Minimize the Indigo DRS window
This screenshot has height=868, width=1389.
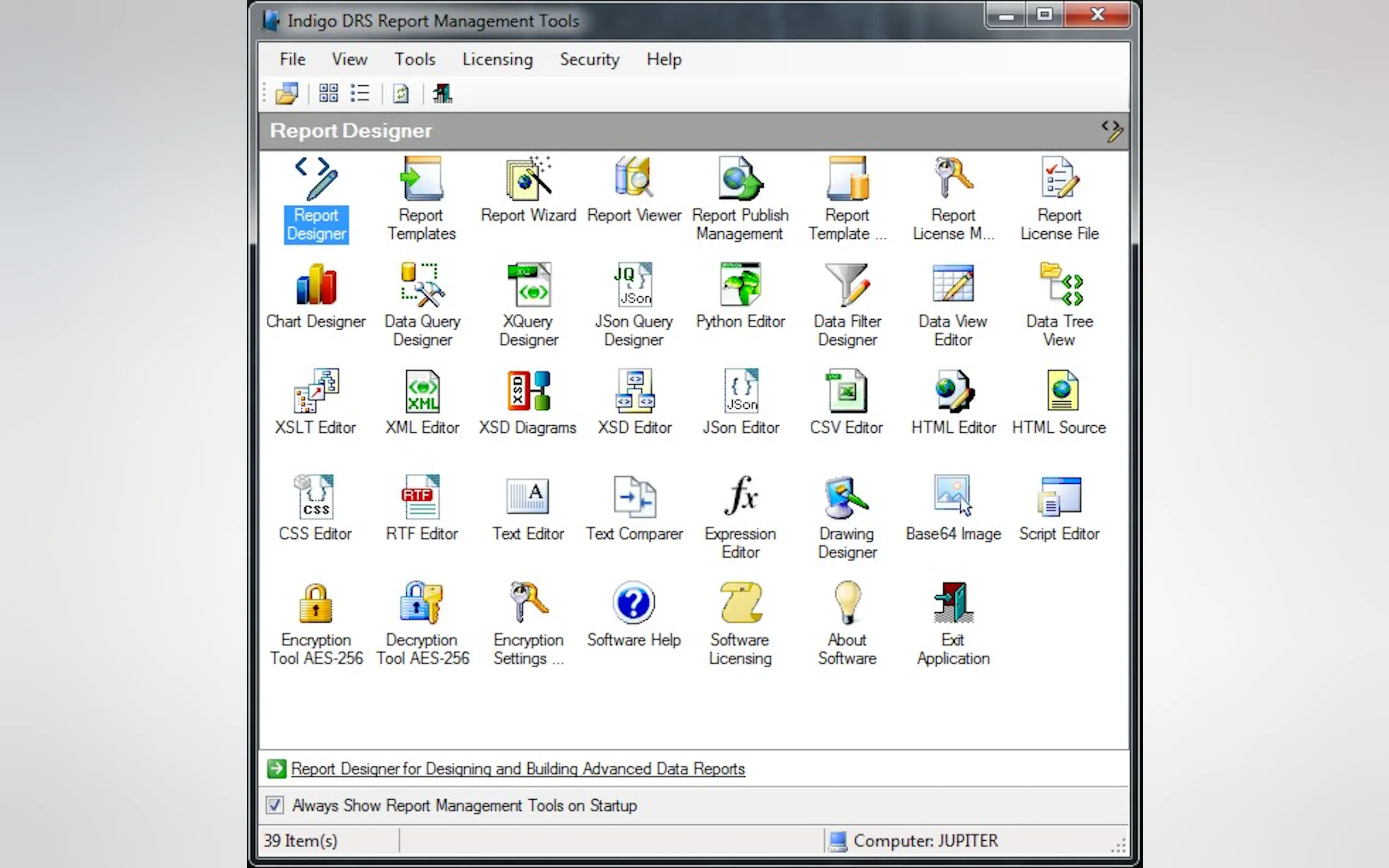click(1007, 14)
